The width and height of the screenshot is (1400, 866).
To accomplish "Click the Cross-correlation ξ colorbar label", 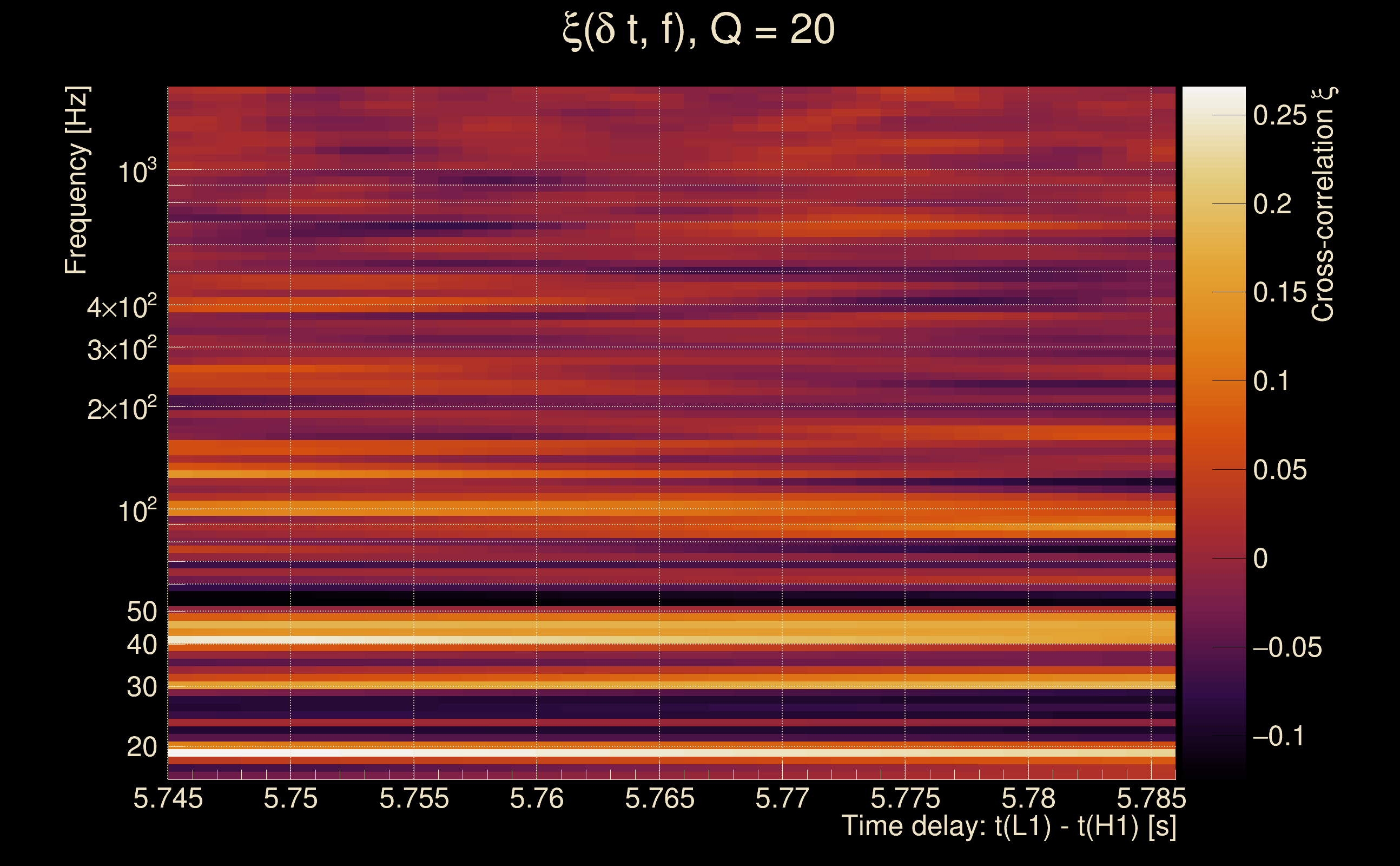I will pyautogui.click(x=1323, y=205).
